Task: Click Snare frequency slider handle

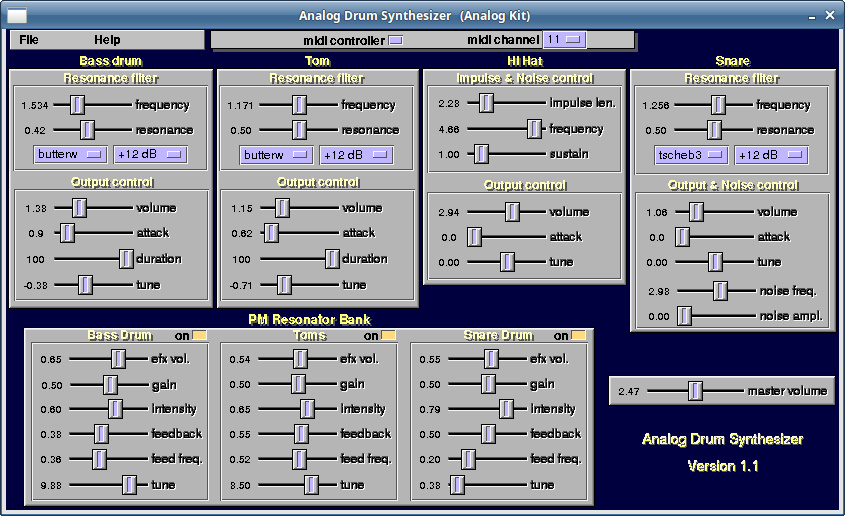Action: tap(718, 105)
